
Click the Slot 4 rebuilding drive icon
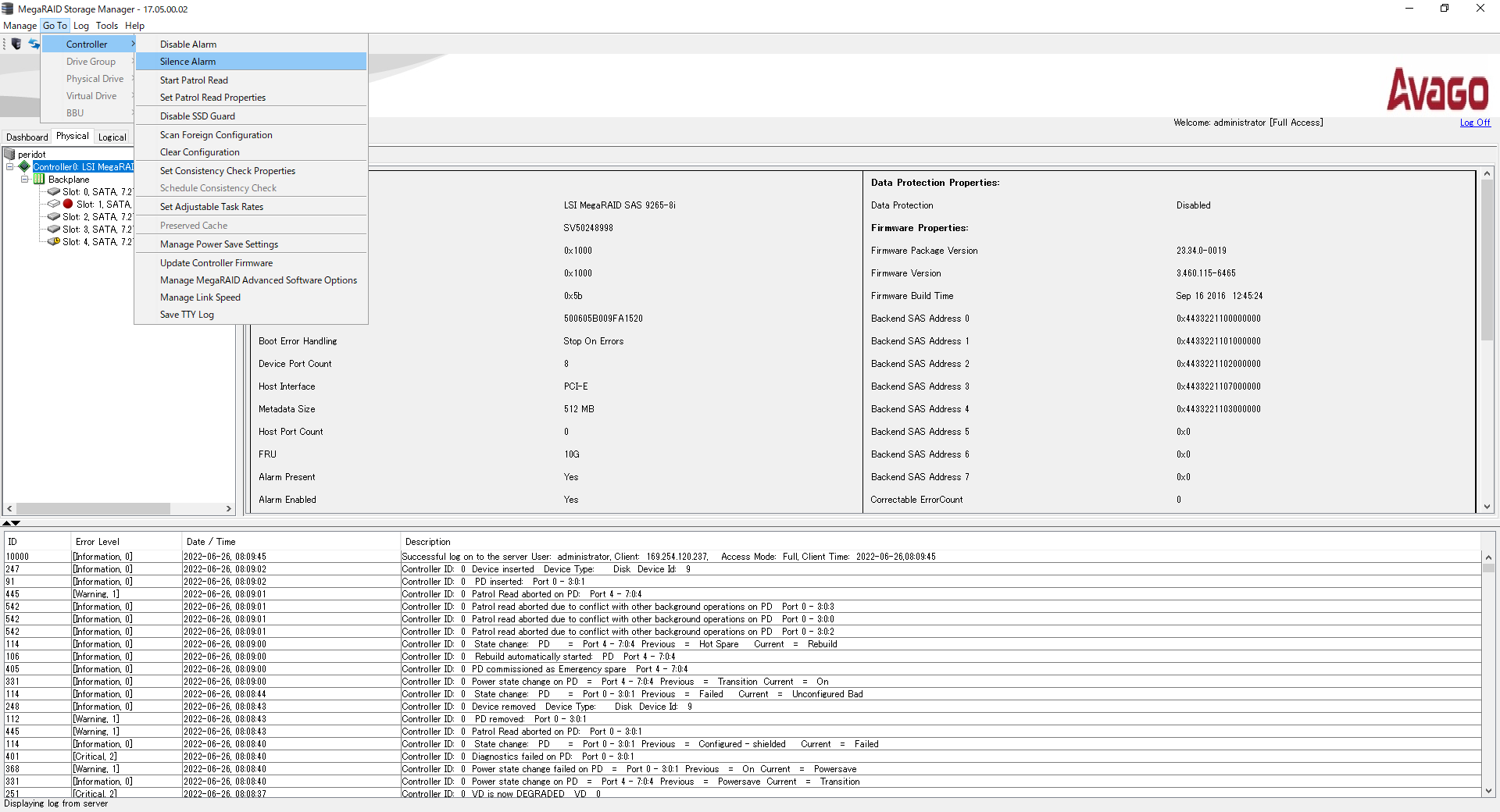(54, 241)
